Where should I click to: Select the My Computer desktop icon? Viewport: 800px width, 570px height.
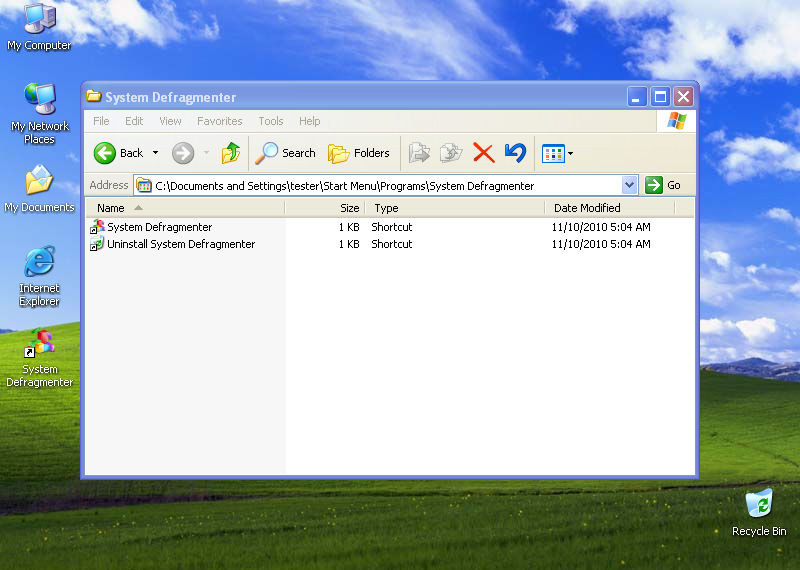39,28
